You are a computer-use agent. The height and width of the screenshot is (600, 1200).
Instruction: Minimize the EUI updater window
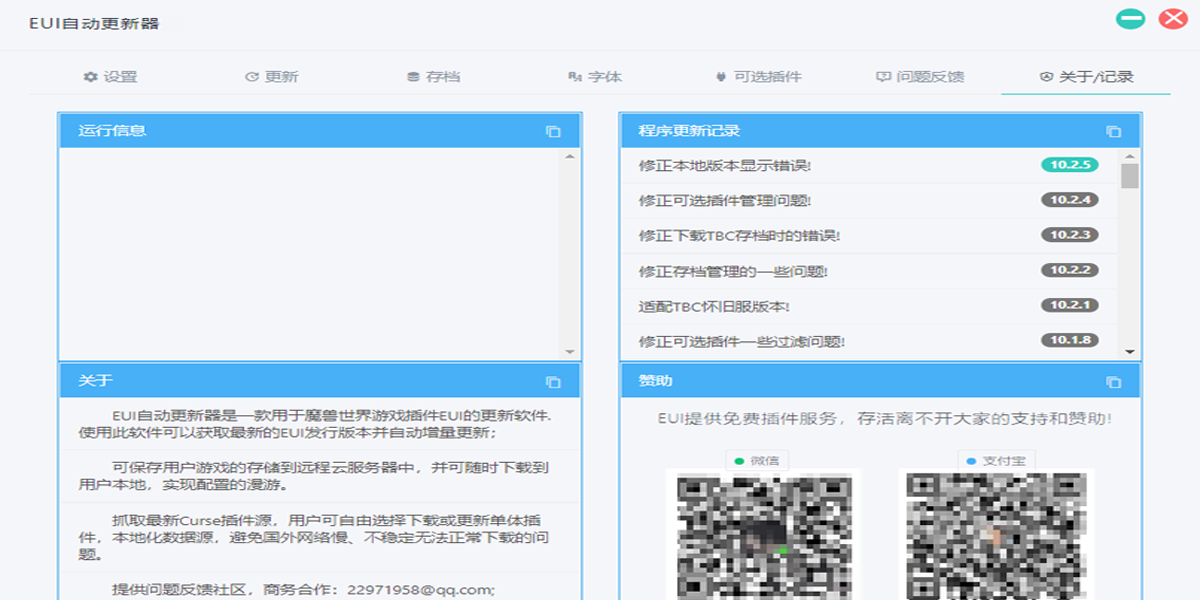pyautogui.click(x=1131, y=19)
